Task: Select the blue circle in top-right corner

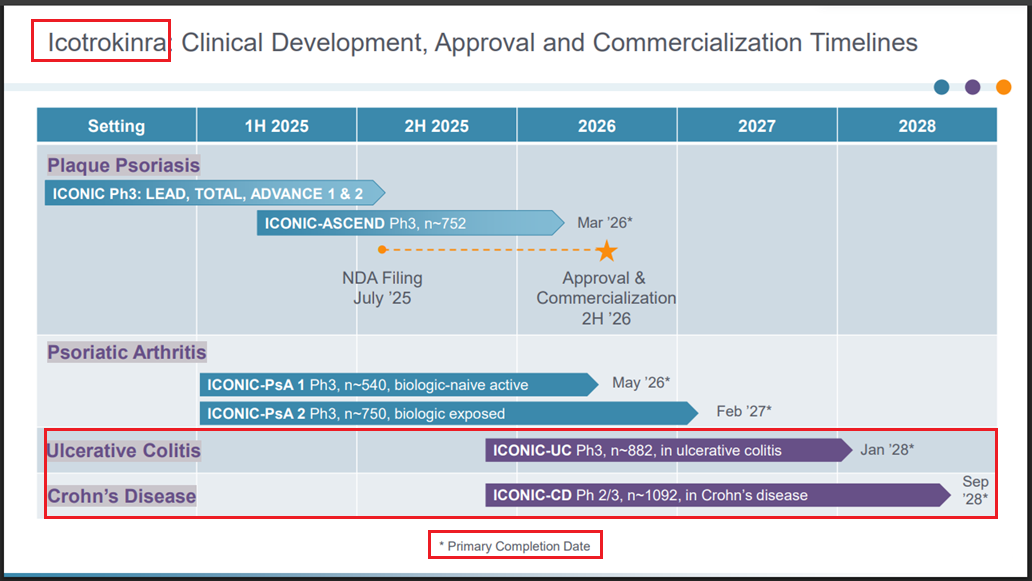Action: 941,87
